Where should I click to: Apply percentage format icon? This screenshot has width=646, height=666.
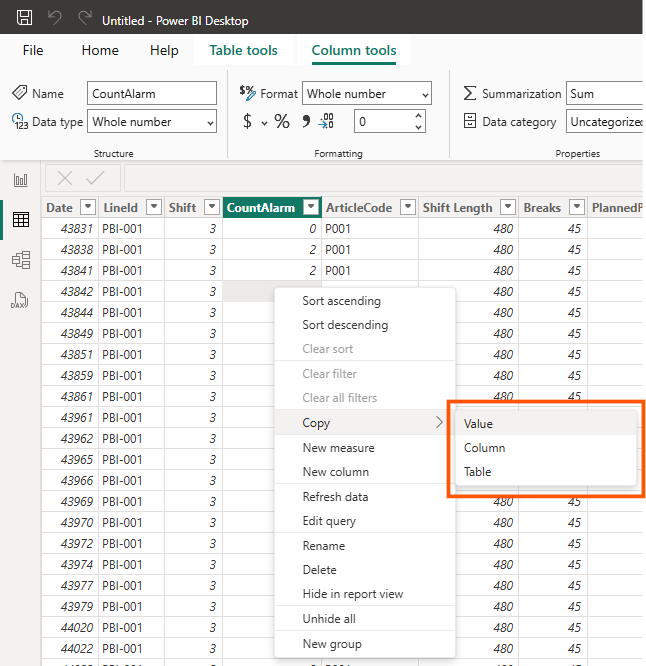(282, 121)
